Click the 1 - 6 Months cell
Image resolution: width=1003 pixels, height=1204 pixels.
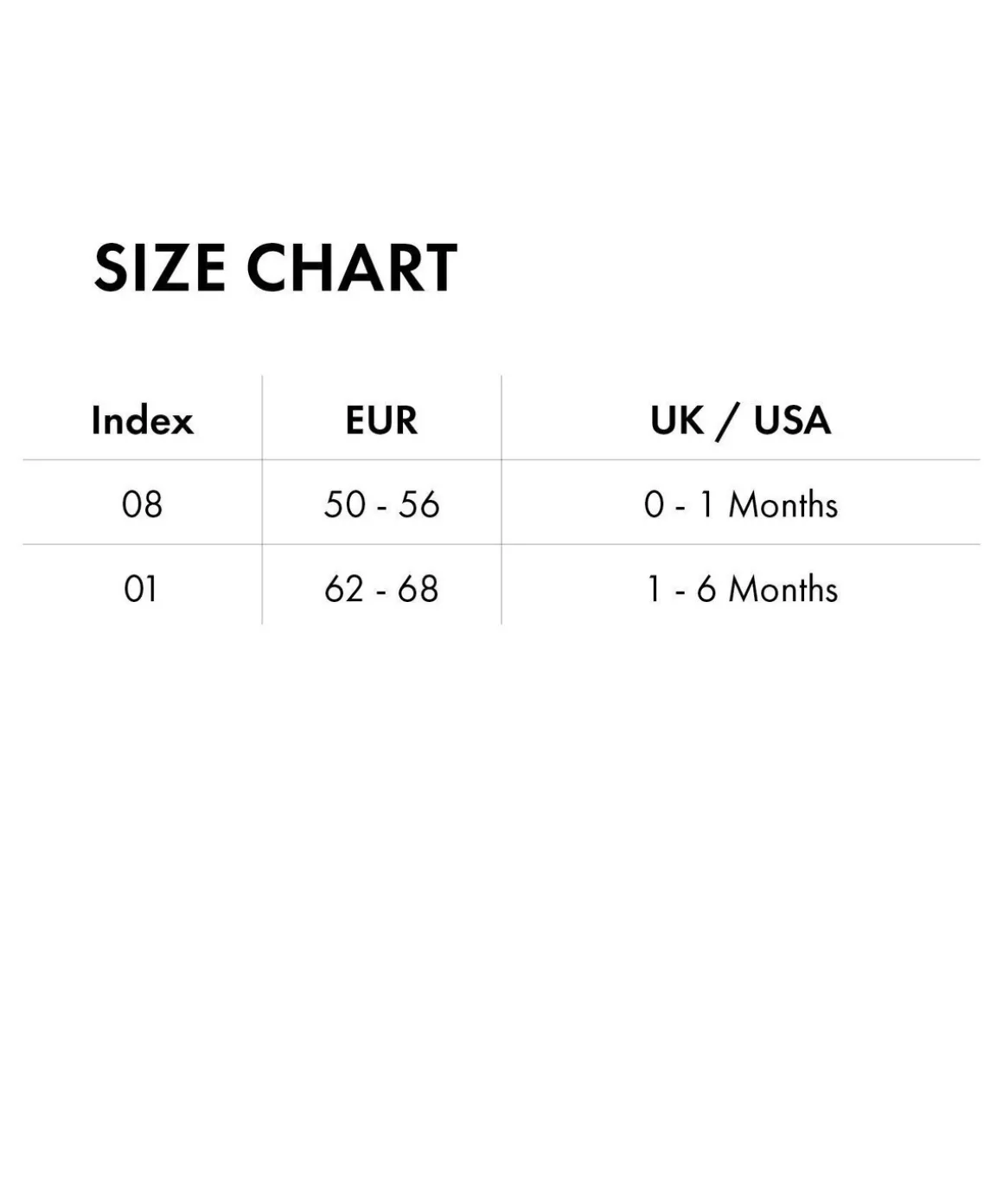(x=743, y=589)
